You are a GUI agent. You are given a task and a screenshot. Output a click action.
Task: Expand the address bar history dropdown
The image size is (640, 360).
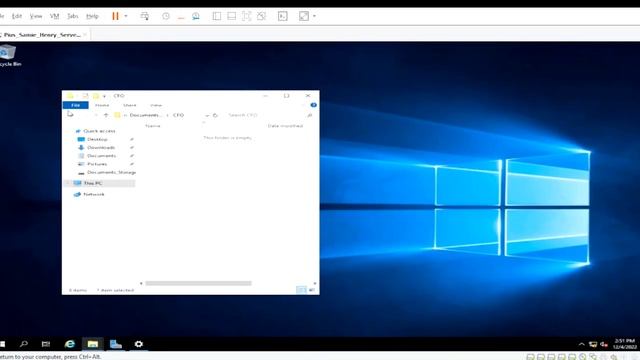pos(207,116)
